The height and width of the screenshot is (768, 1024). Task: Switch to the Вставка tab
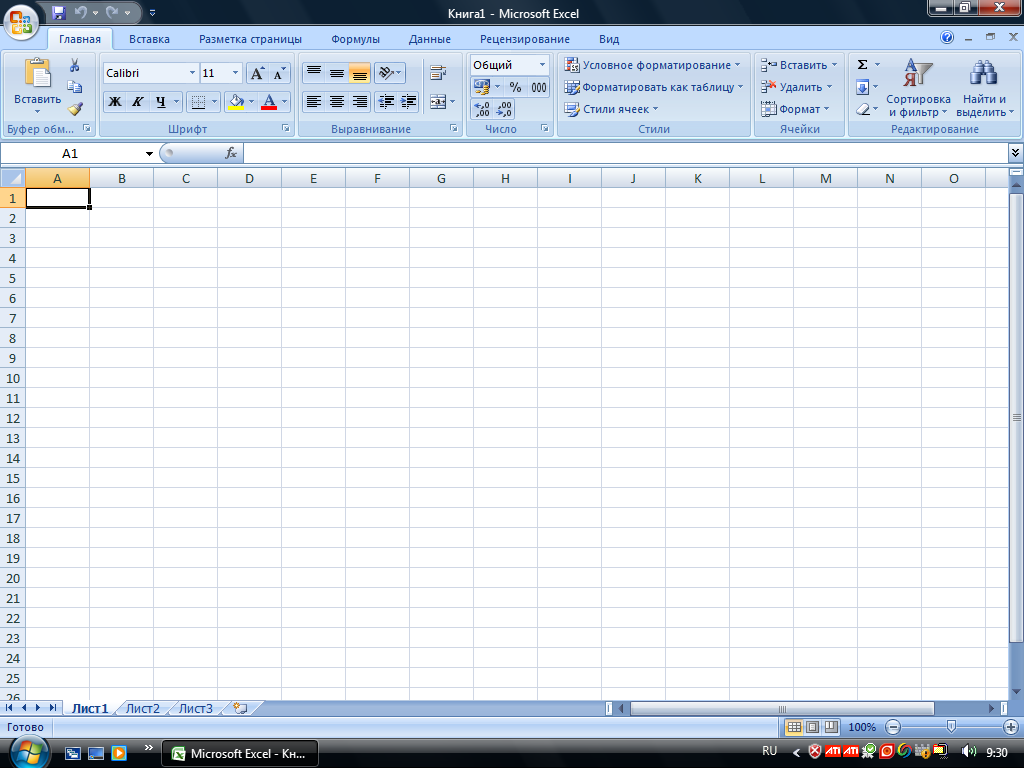tap(150, 39)
